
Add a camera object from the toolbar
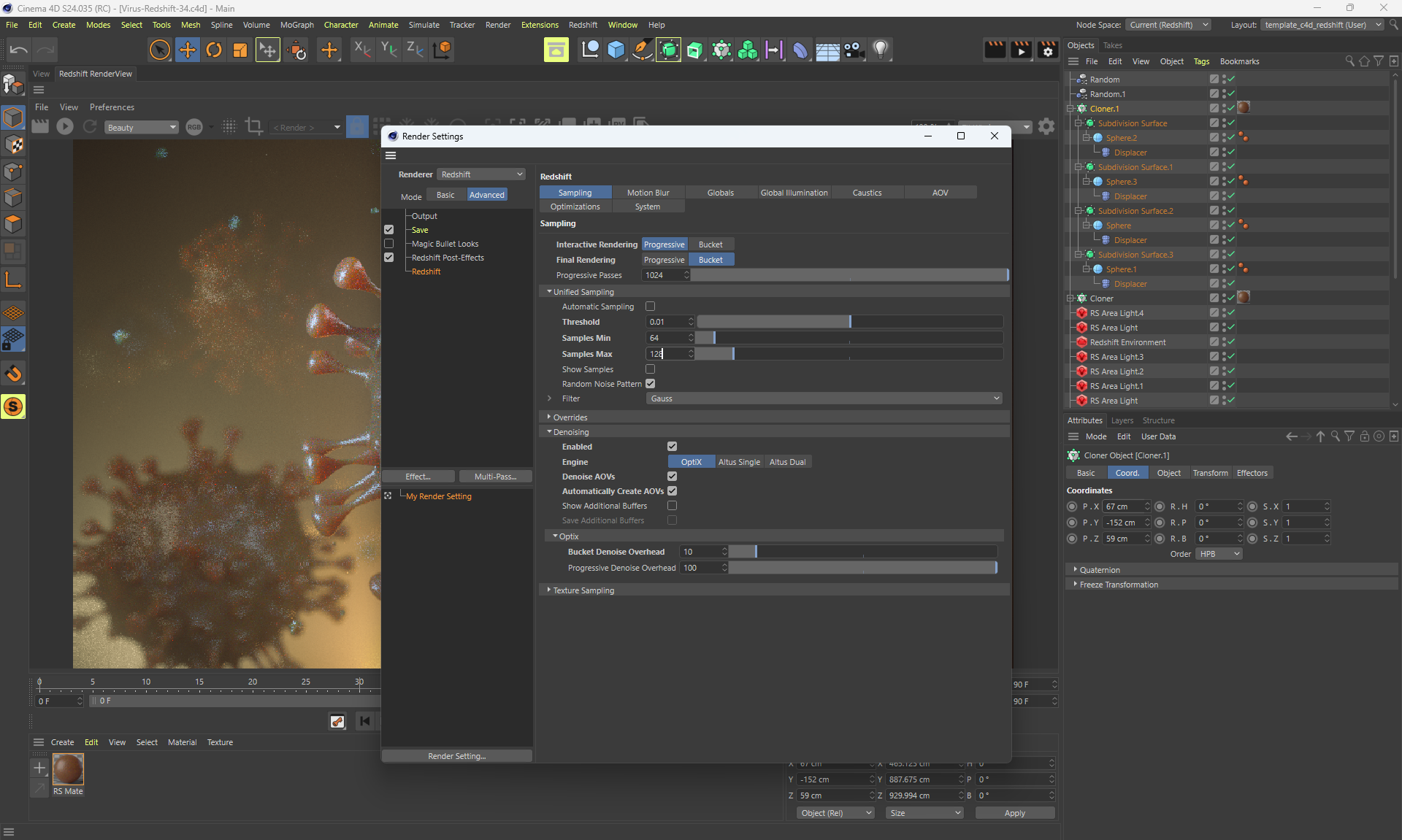click(854, 50)
